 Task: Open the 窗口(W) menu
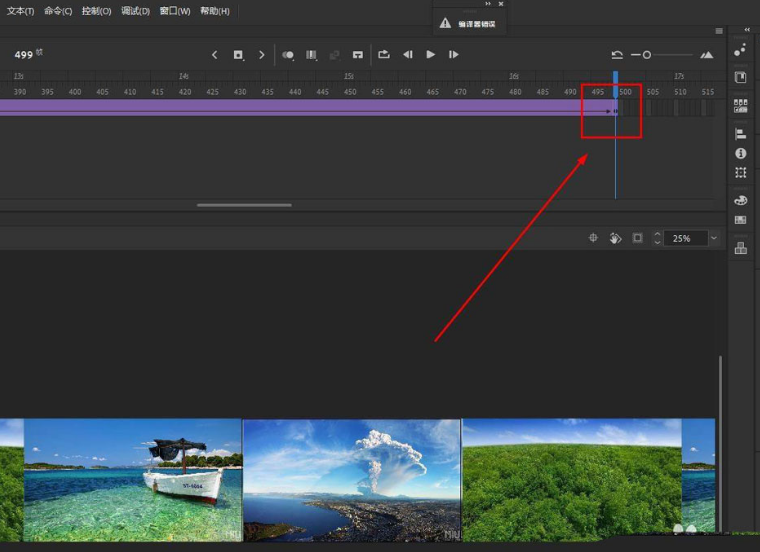pyautogui.click(x=175, y=11)
